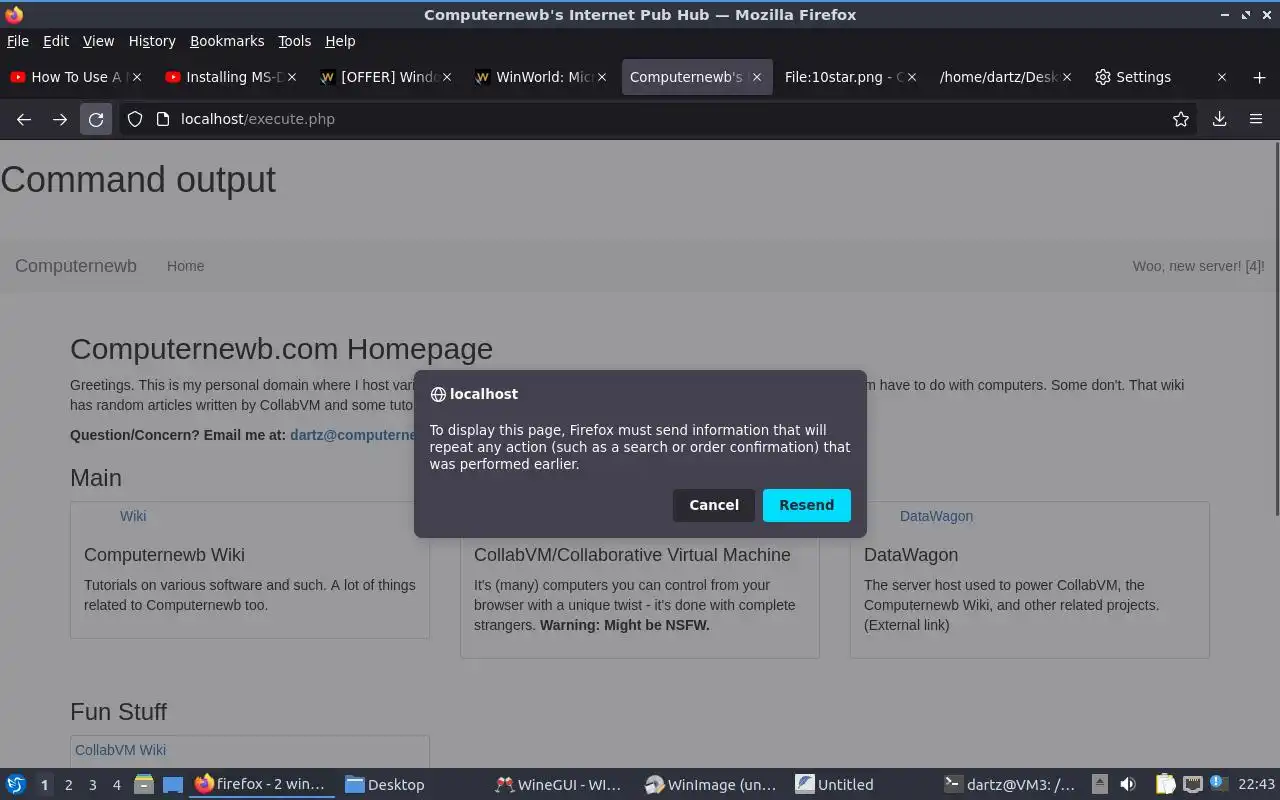This screenshot has width=1280, height=800.
Task: Open the Edit menu
Action: tap(56, 41)
